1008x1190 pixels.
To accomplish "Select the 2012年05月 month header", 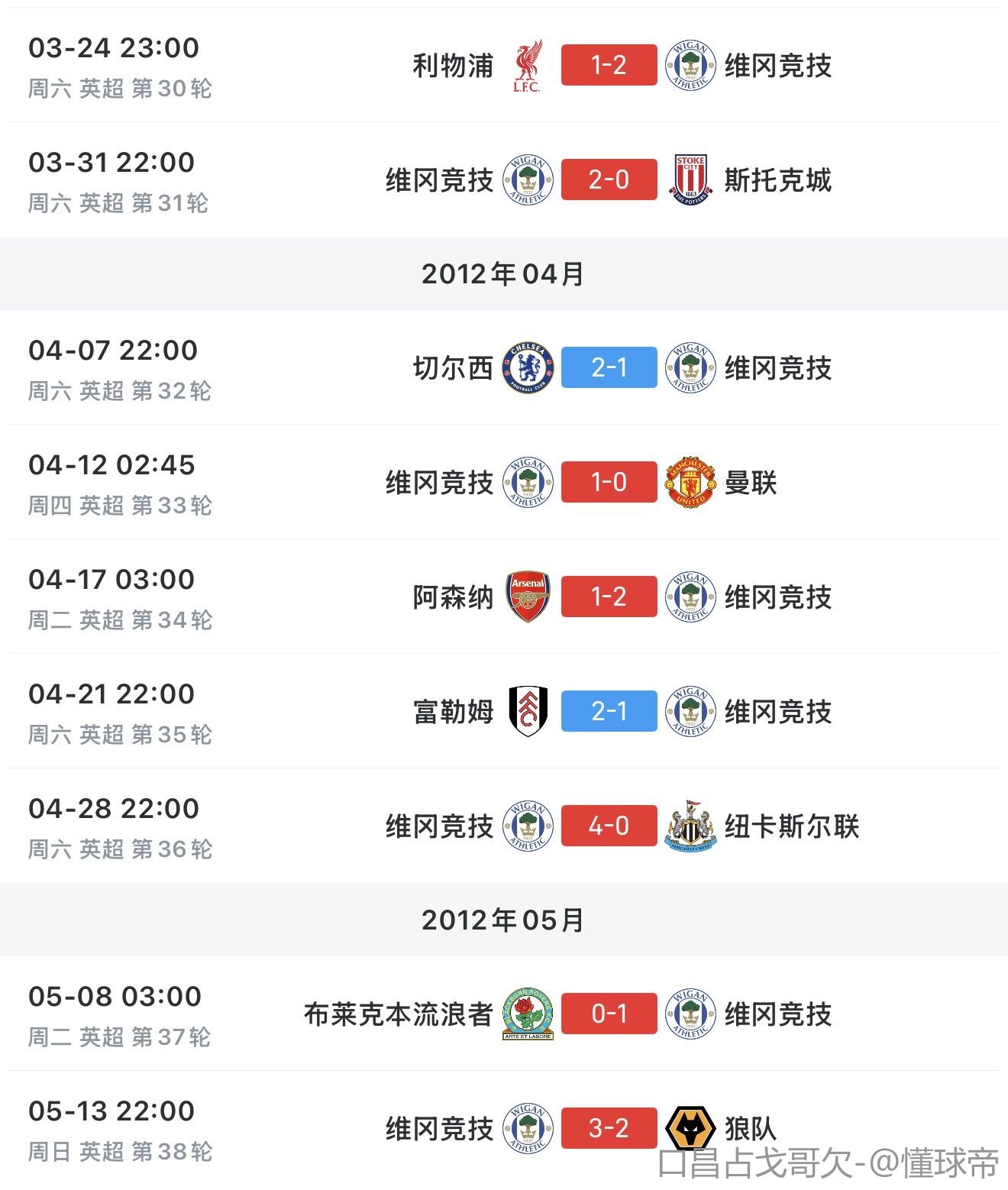I will [x=503, y=920].
